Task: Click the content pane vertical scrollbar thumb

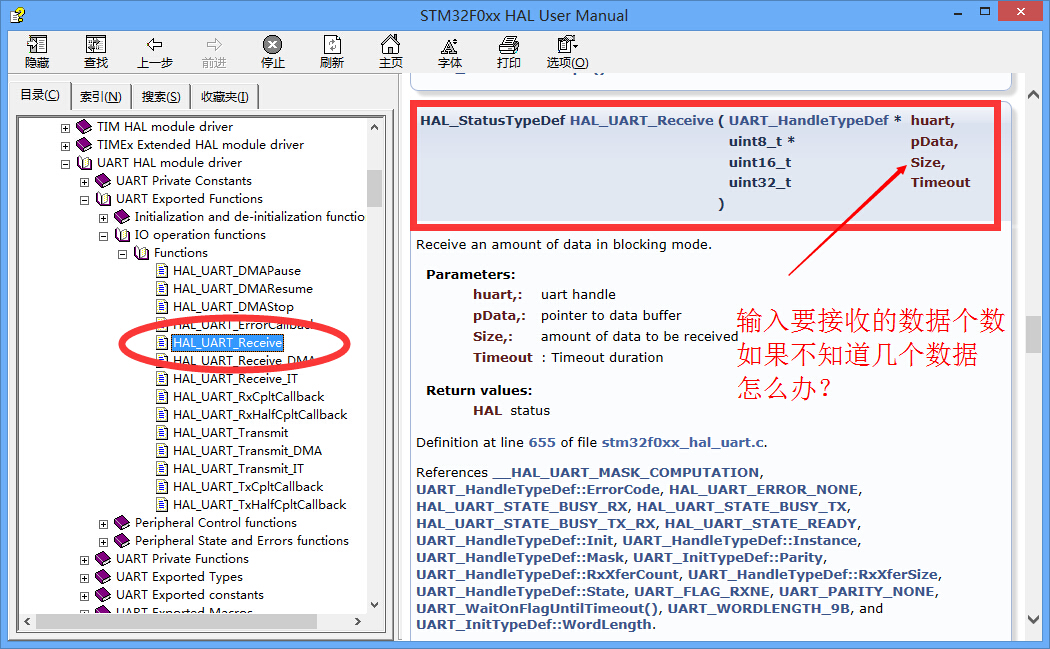Action: coord(1033,334)
